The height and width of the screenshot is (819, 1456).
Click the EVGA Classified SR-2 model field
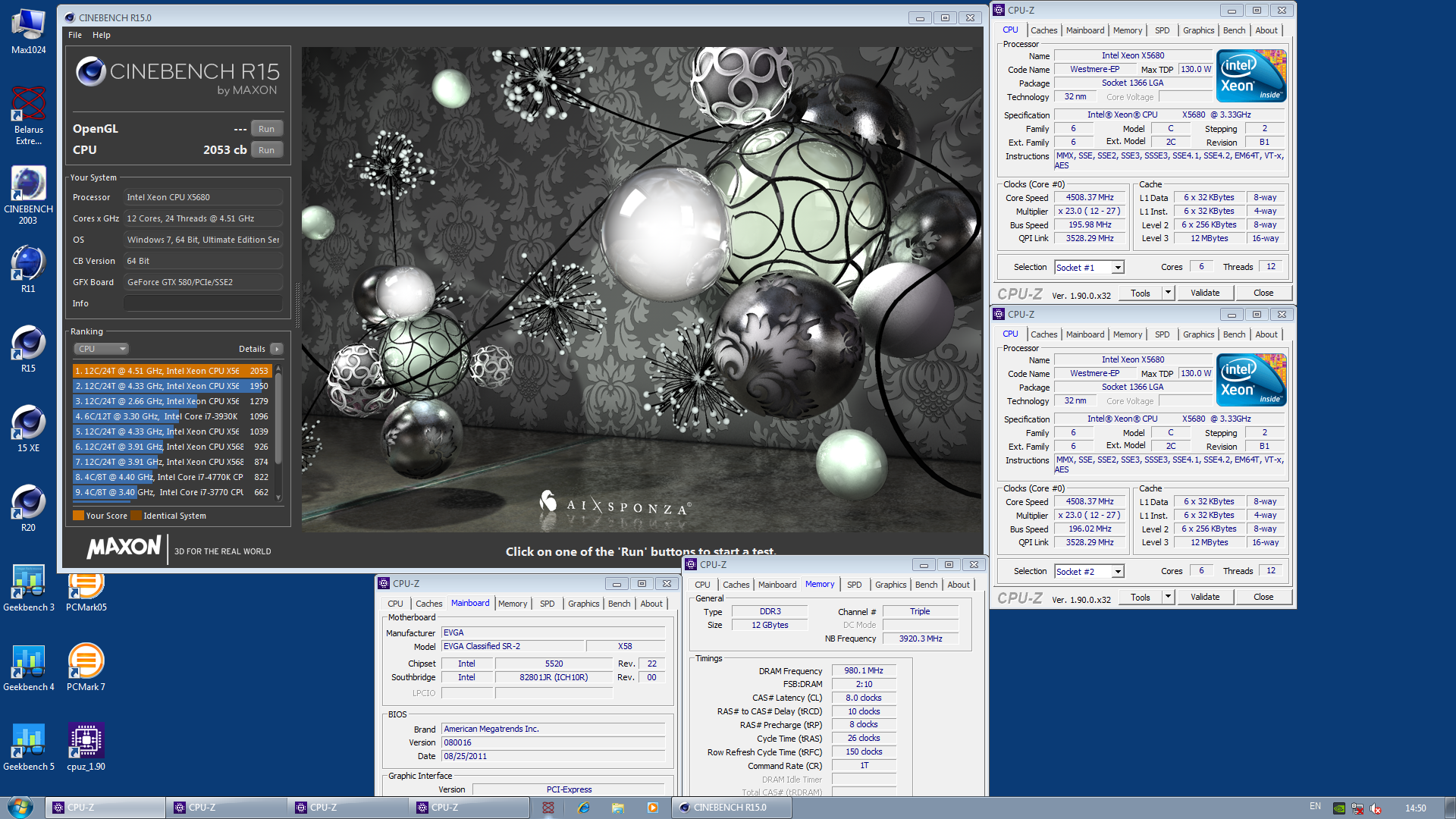point(513,646)
